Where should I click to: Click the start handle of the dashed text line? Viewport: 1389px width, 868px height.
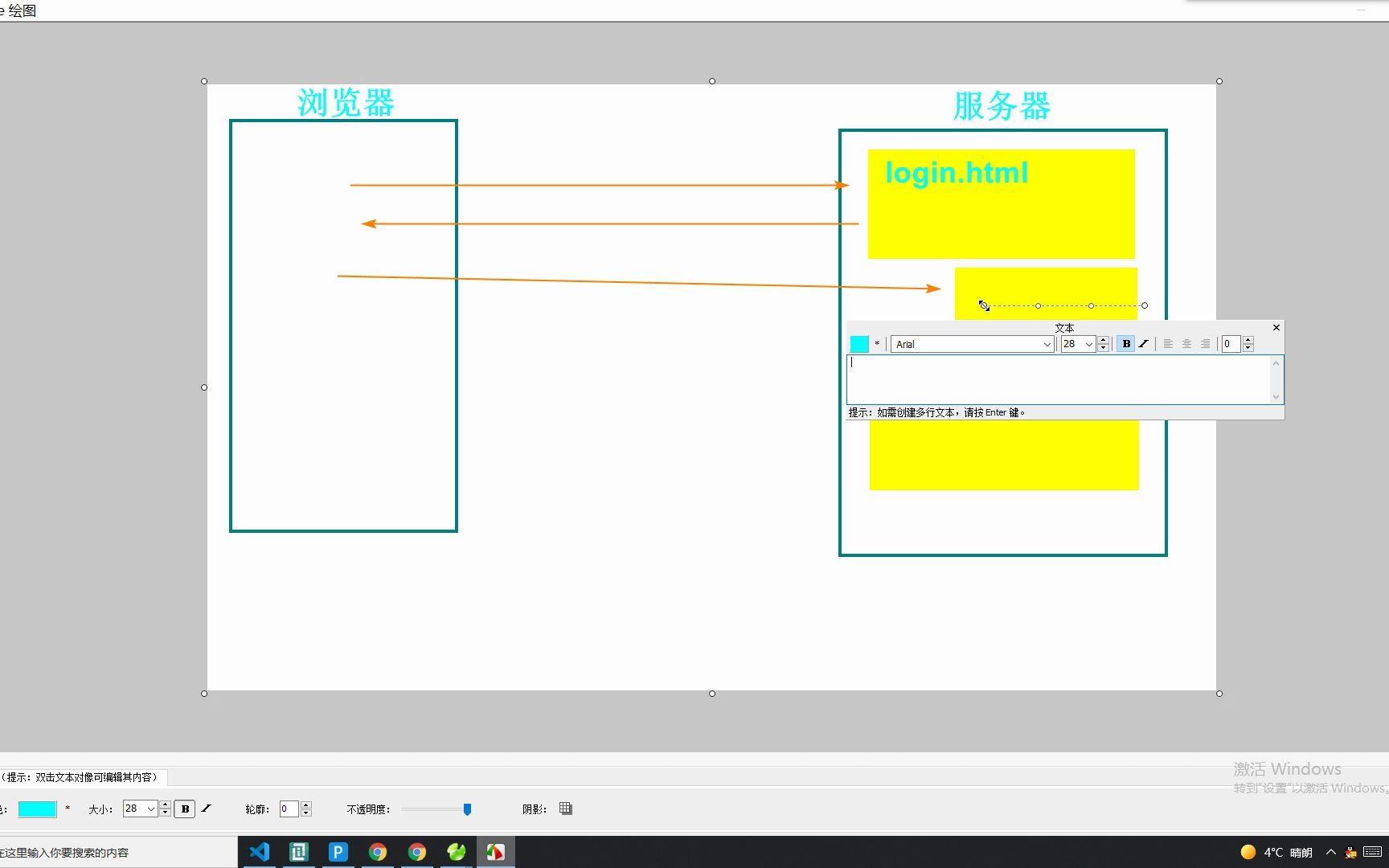(x=985, y=305)
